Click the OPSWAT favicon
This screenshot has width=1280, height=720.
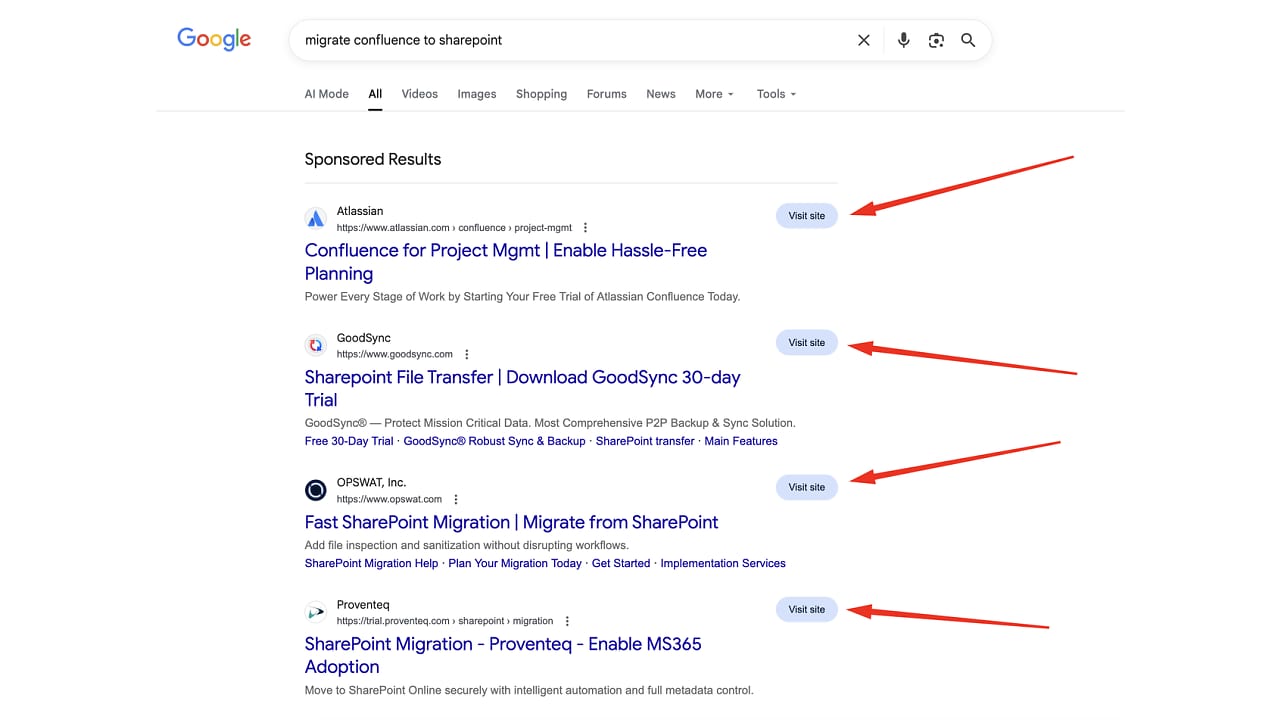pyautogui.click(x=316, y=490)
